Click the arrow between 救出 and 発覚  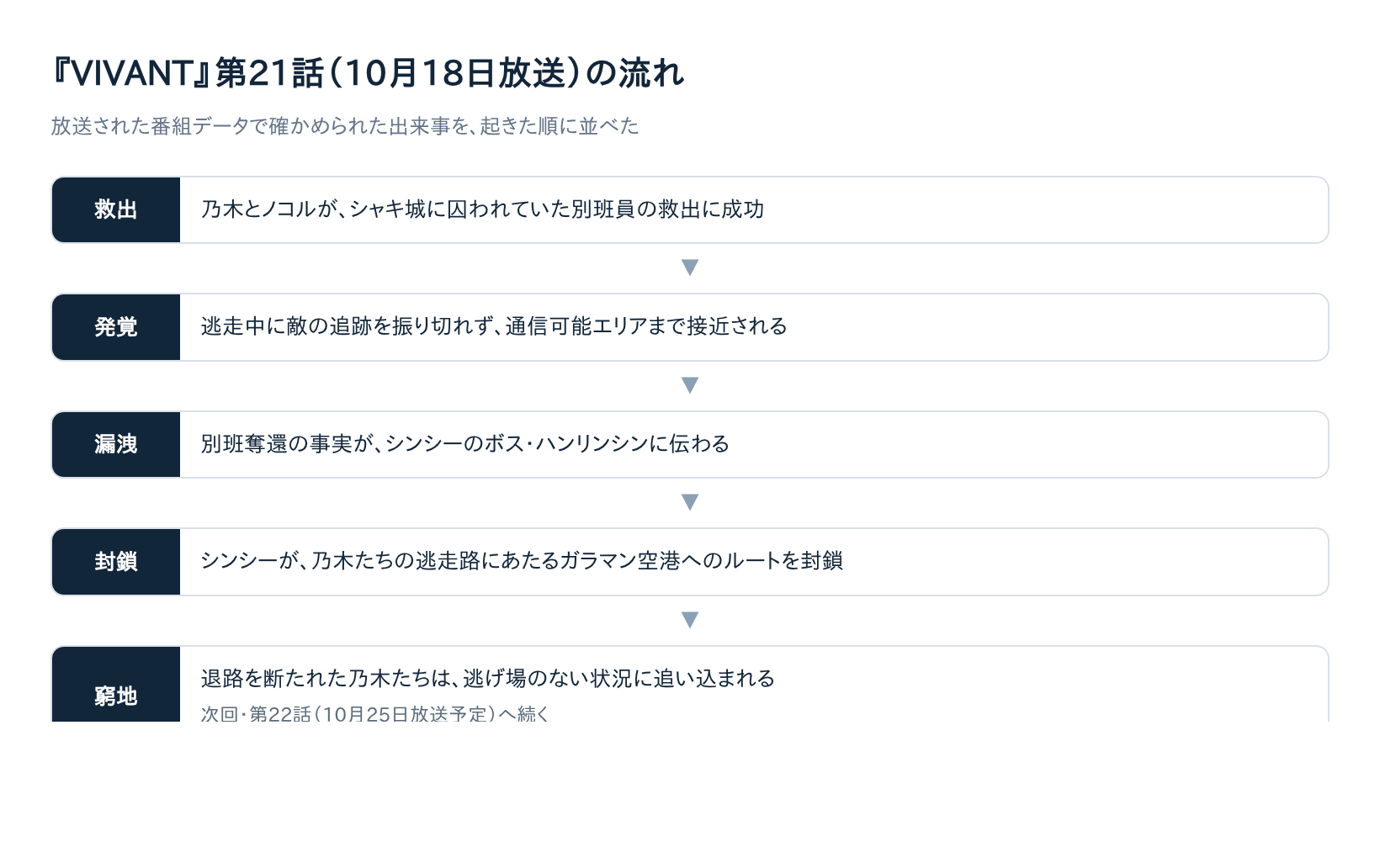690,267
